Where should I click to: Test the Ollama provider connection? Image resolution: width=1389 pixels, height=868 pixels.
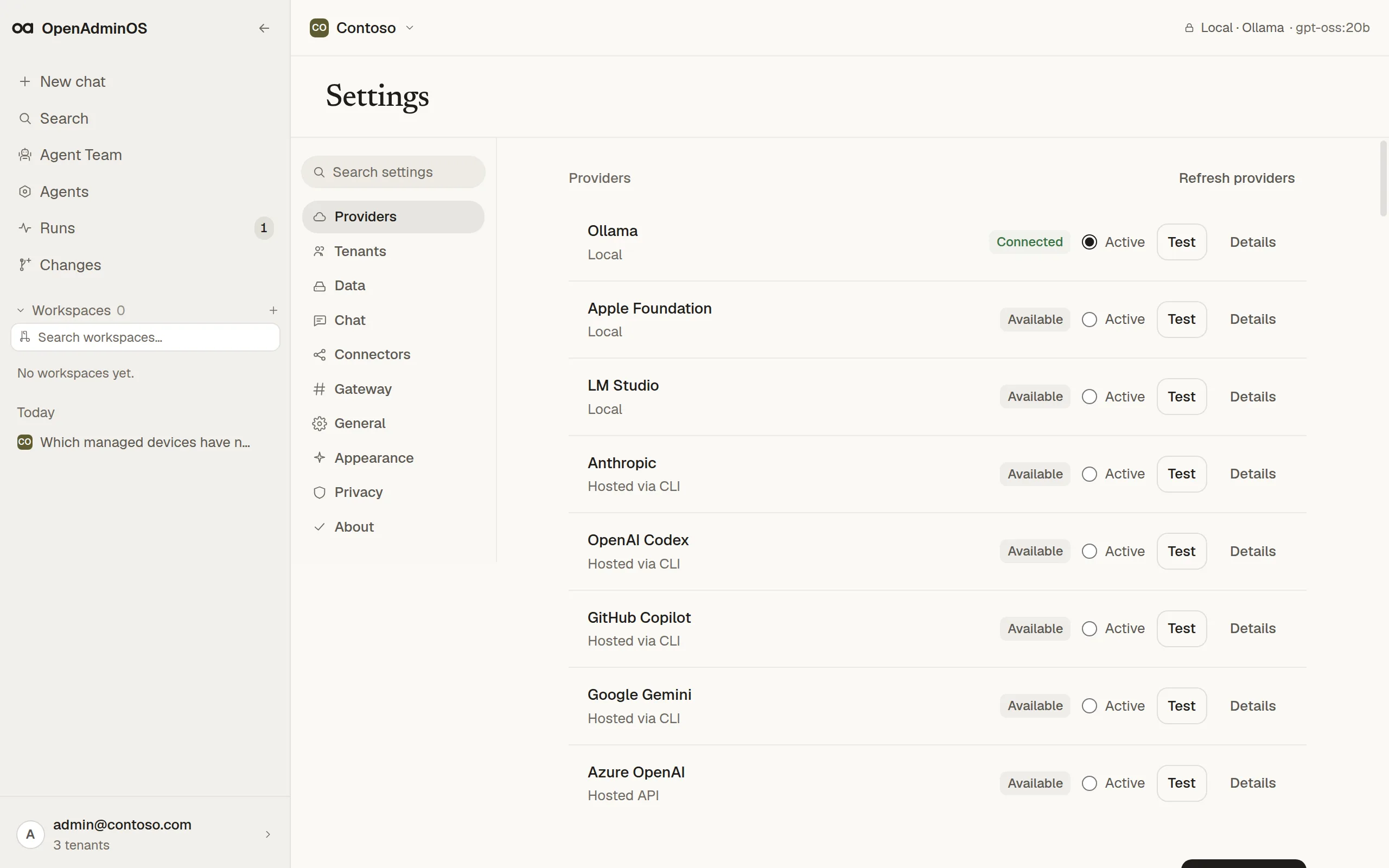coord(1181,242)
